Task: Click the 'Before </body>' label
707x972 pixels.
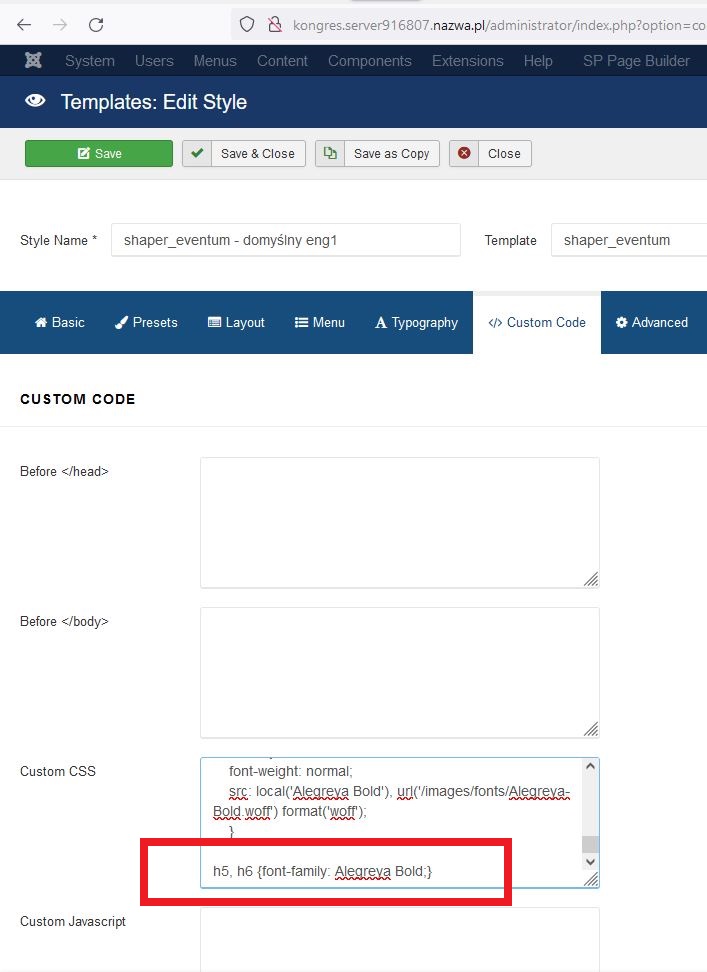Action: 64,621
